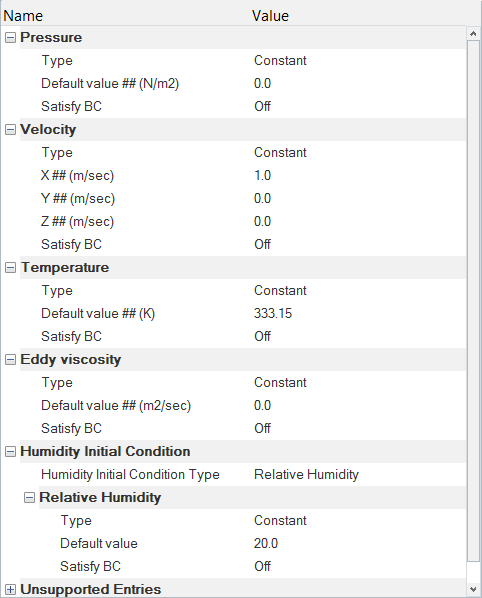Click Satisfy BC label under Relative Humidity
482x598 pixels.
click(90, 566)
